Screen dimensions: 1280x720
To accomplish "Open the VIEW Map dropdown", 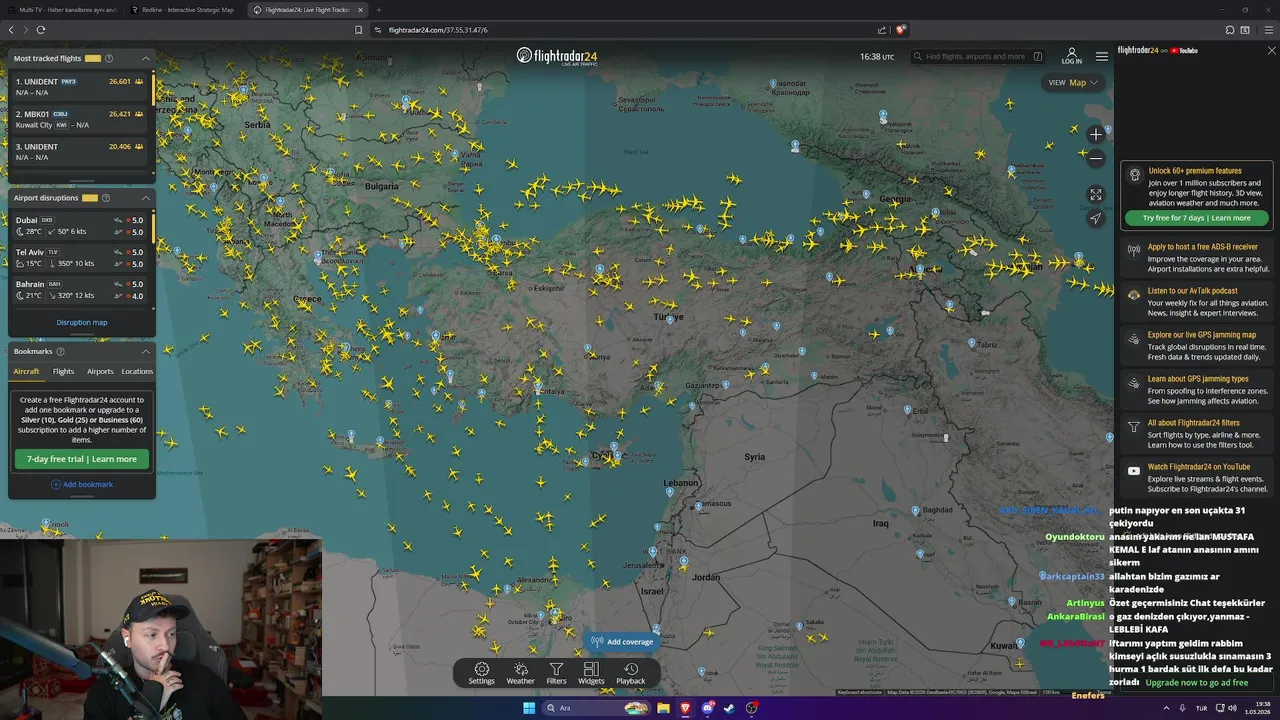I will tap(1073, 82).
